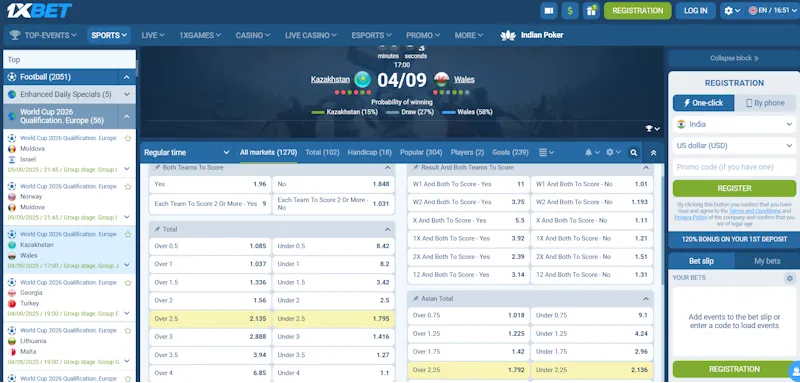Select Popular (304) tab
The image size is (800, 383).
coord(421,152)
